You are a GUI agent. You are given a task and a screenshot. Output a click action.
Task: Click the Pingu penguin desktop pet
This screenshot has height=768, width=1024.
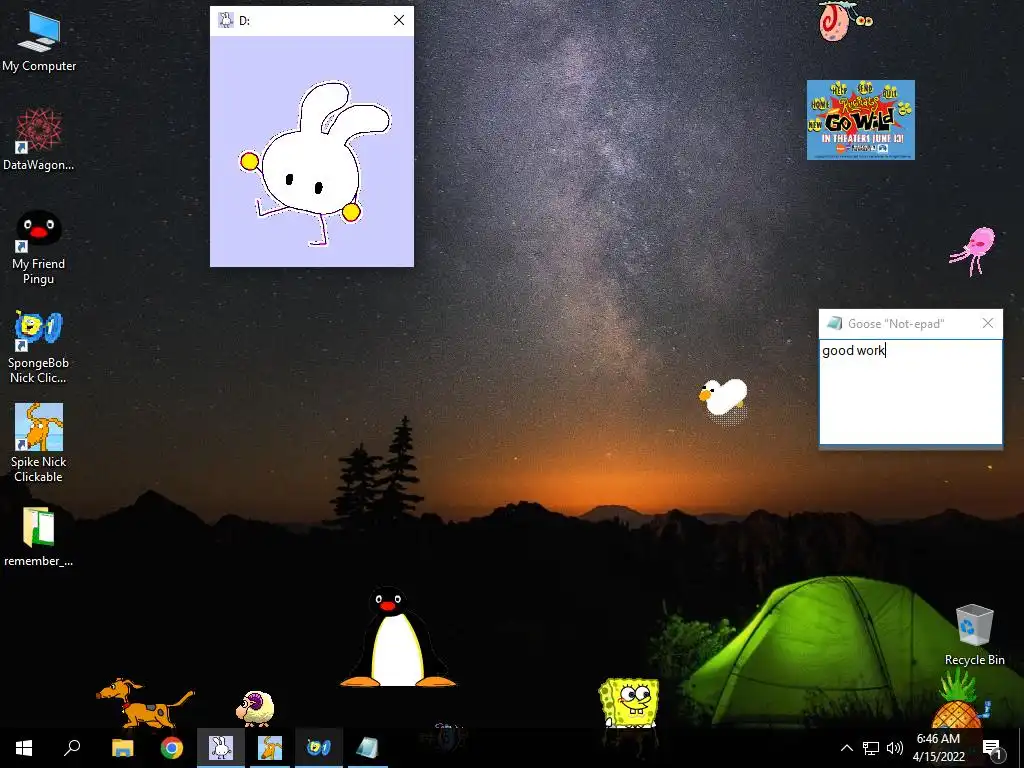(397, 637)
